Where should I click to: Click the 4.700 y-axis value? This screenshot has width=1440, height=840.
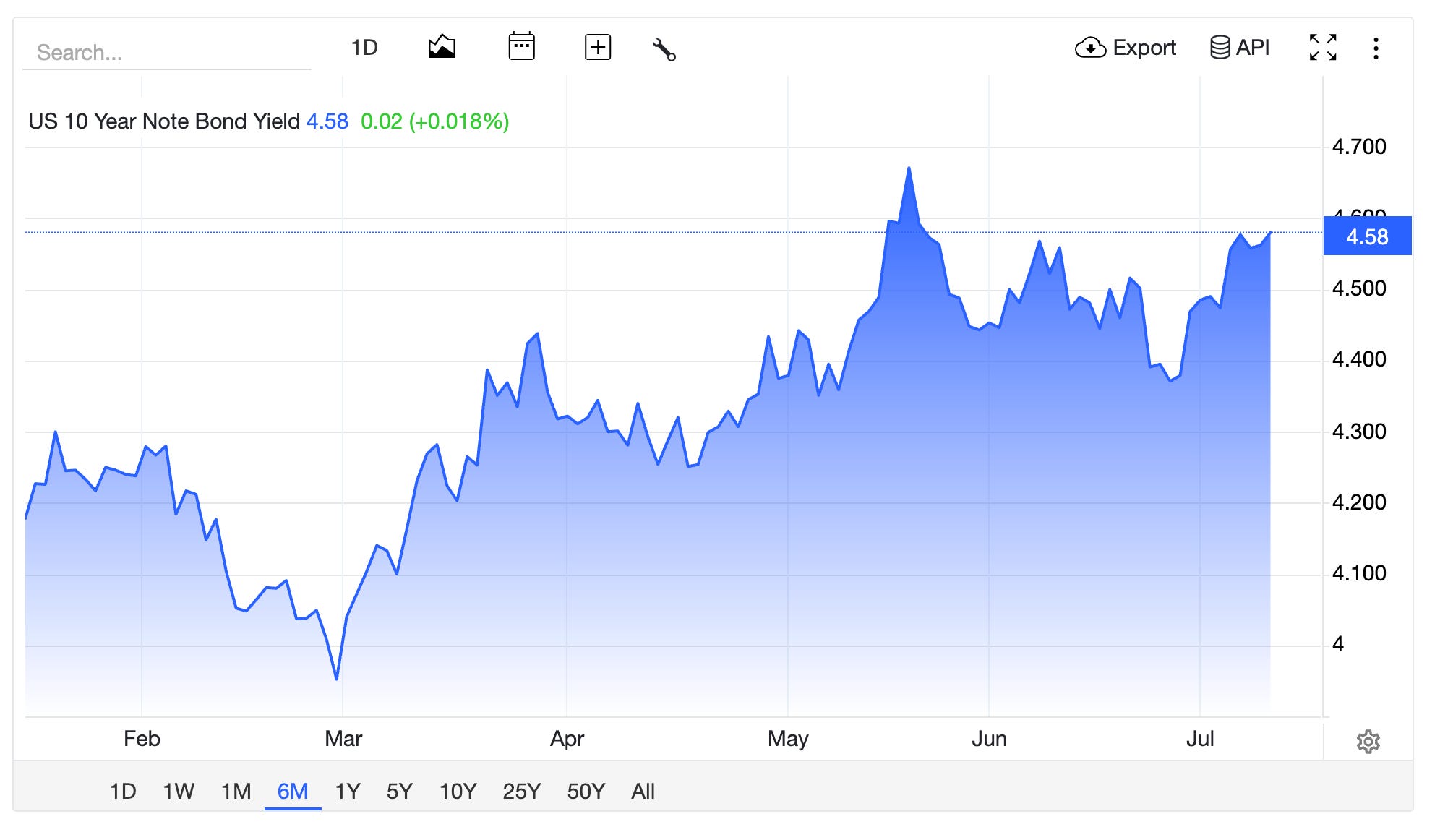tap(1359, 147)
